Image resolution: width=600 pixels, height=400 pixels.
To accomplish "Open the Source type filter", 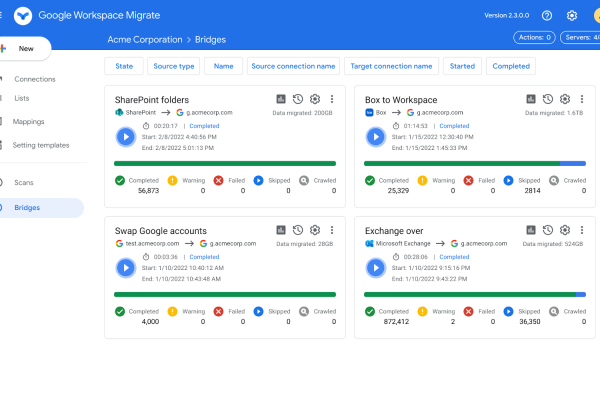I will [x=174, y=66].
